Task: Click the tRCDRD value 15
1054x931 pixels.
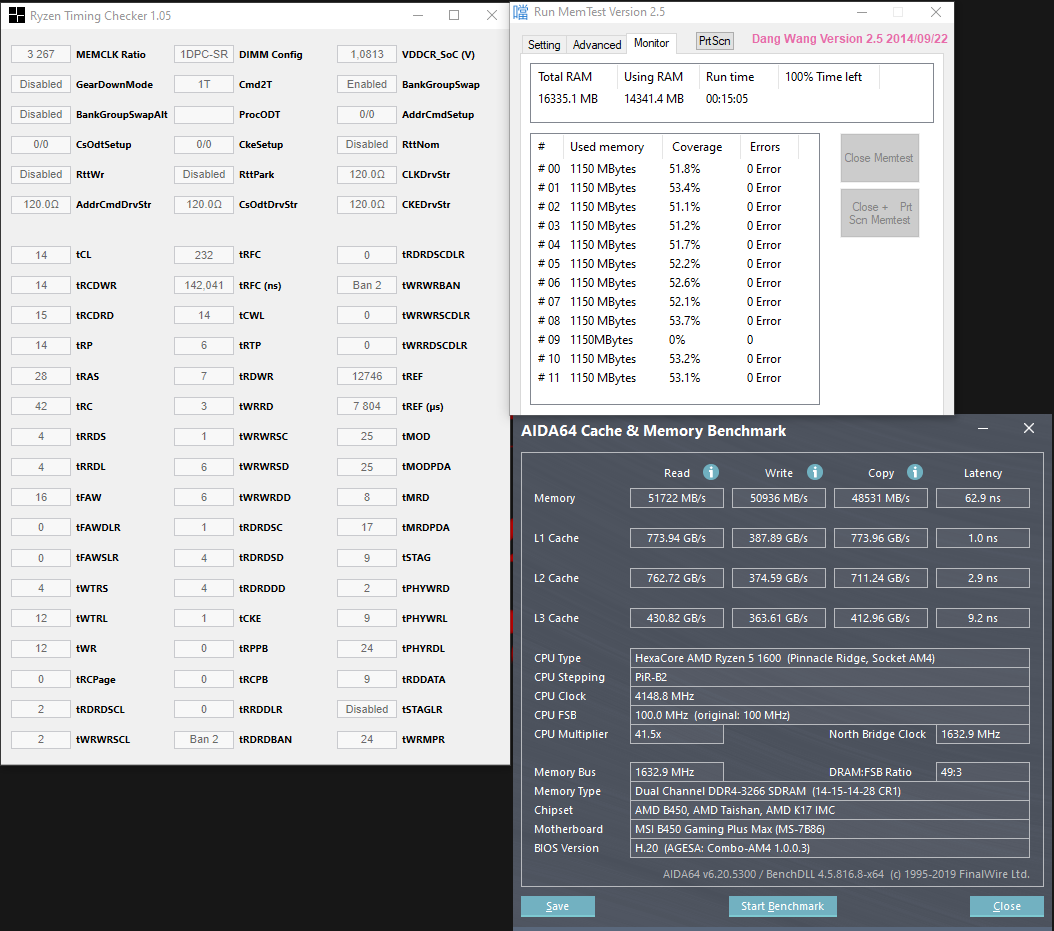Action: click(x=41, y=315)
